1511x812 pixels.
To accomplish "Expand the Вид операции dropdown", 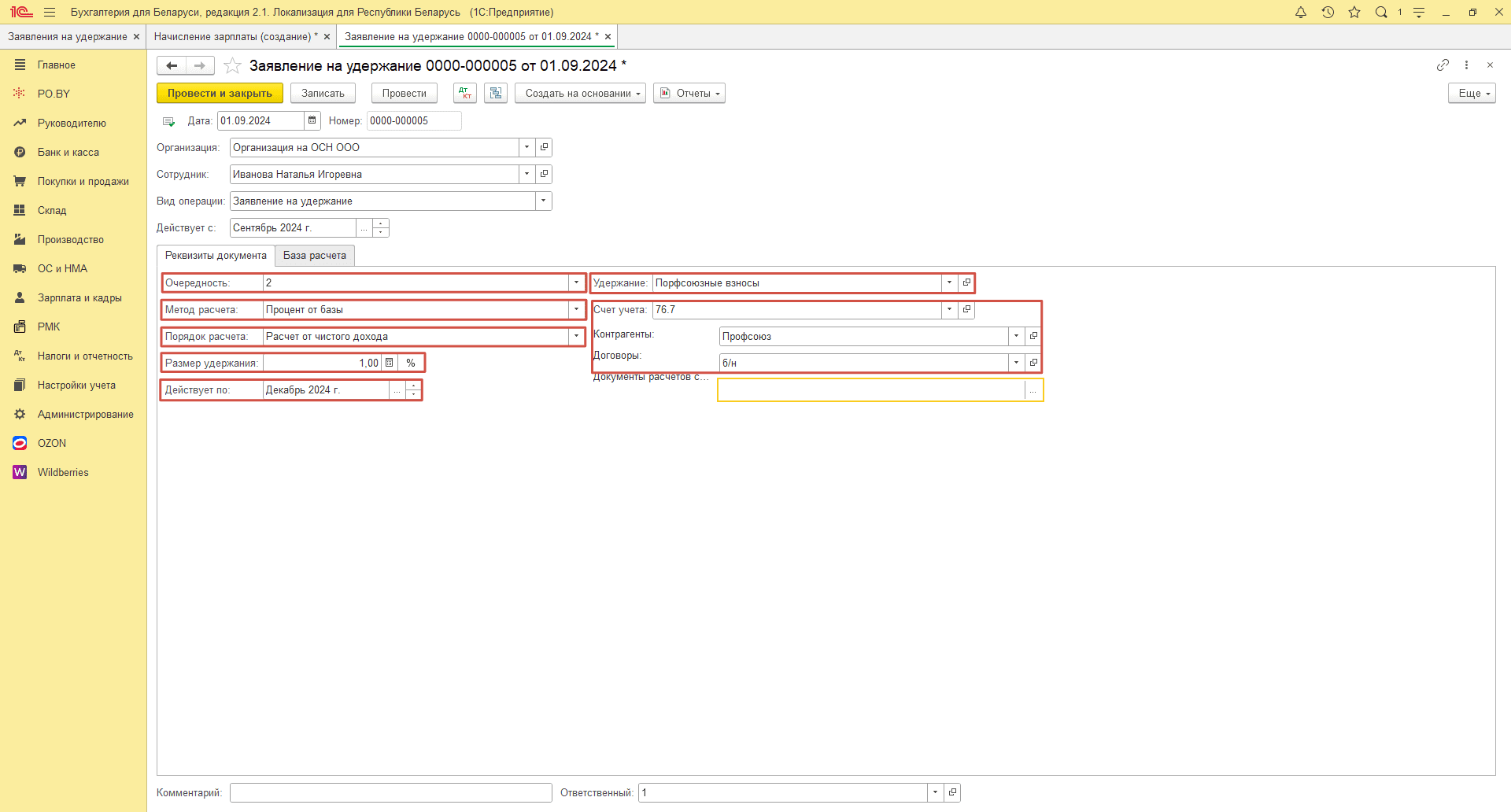I will pos(544,201).
